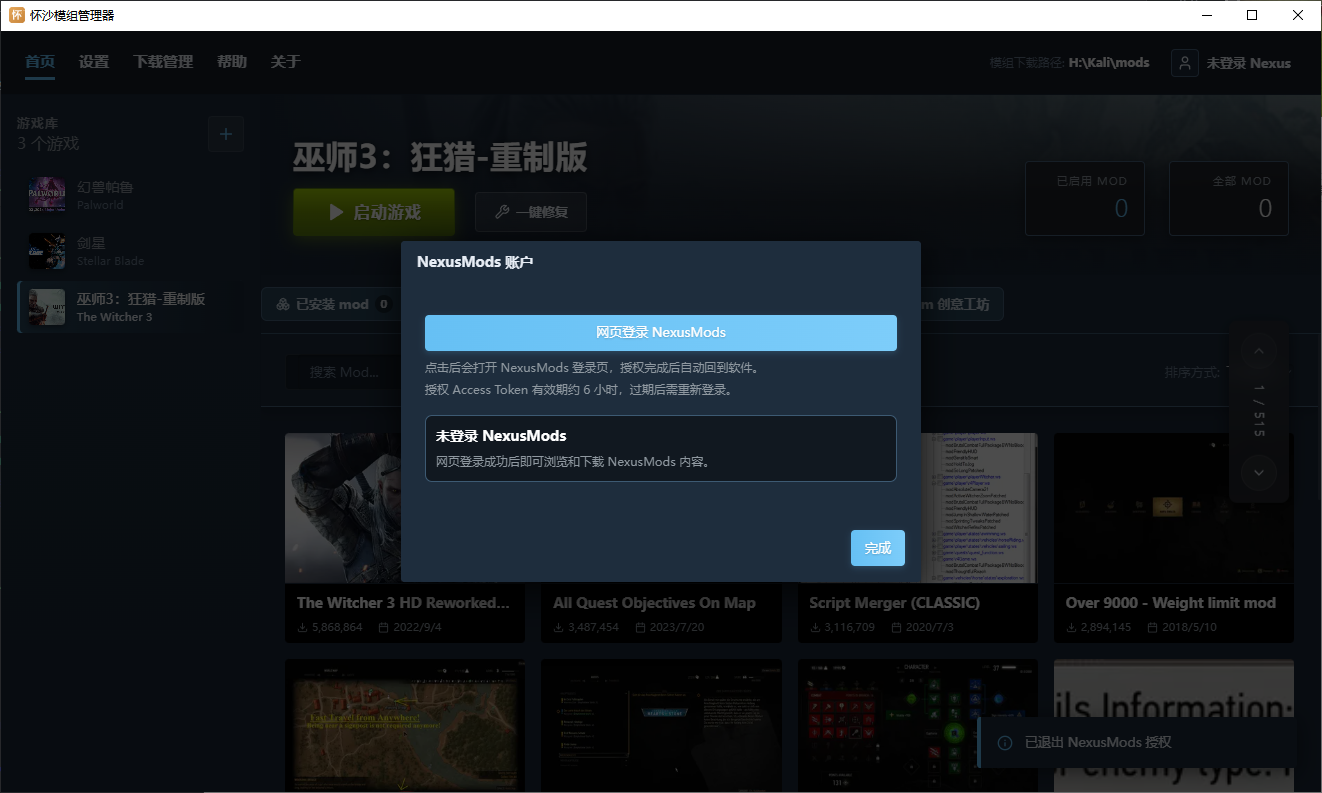The height and width of the screenshot is (793, 1322).
Task: Select the 幻兽帕鲁 Palworld game icon
Action: pyautogui.click(x=47, y=195)
